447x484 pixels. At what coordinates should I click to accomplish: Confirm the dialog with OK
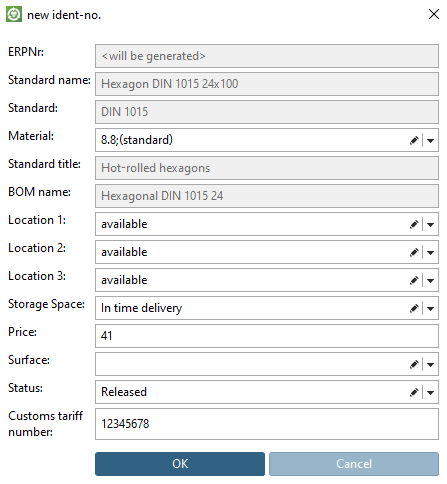tap(180, 464)
